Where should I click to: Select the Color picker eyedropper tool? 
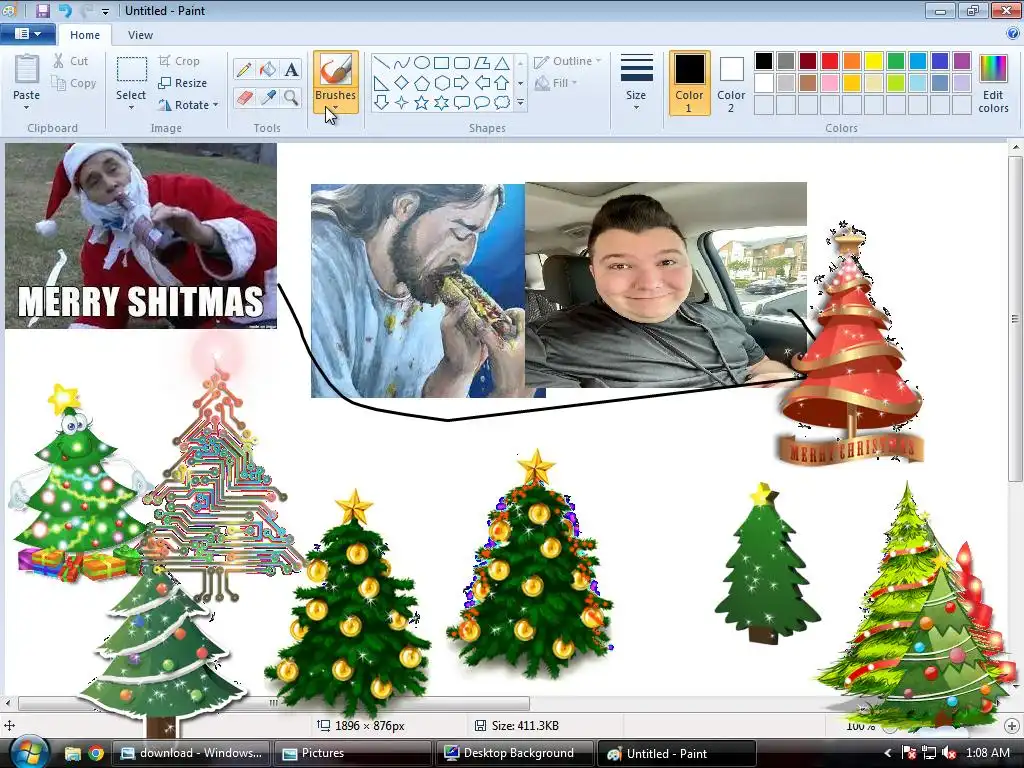[268, 98]
